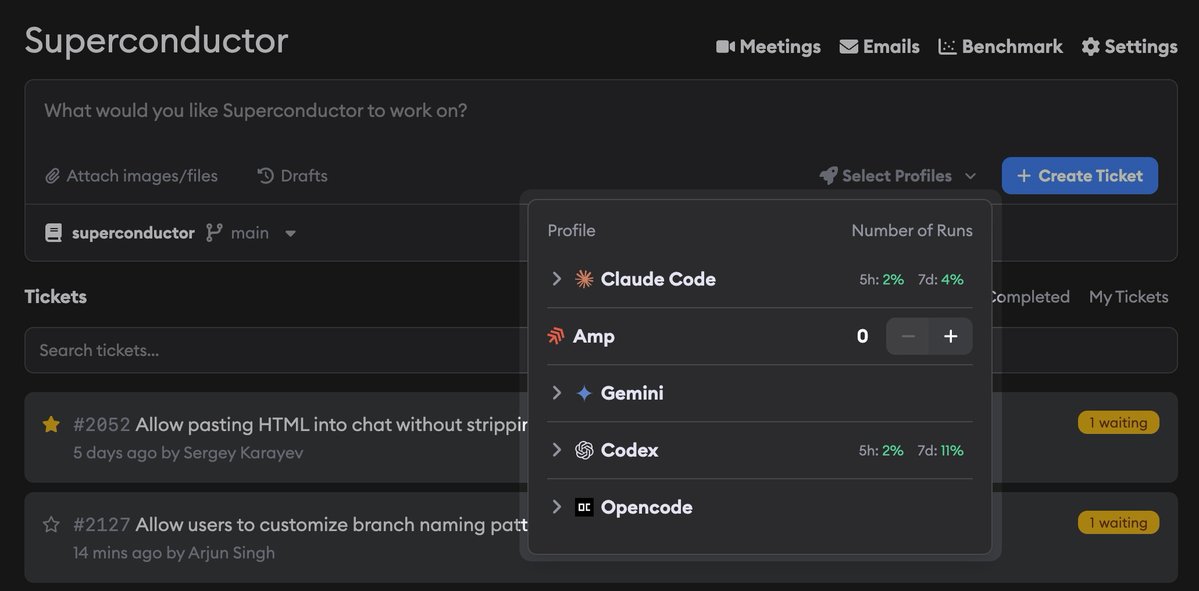Click the Gemini sparkle icon
Screen dimensions: 1199x591
click(x=584, y=393)
